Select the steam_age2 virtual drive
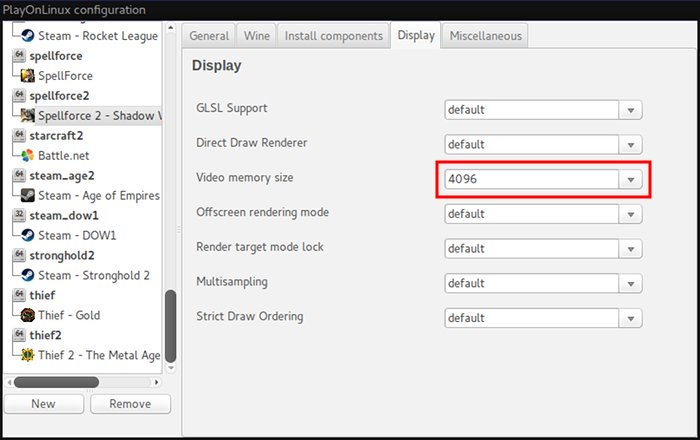Viewport: 700px width, 440px height. [x=62, y=176]
